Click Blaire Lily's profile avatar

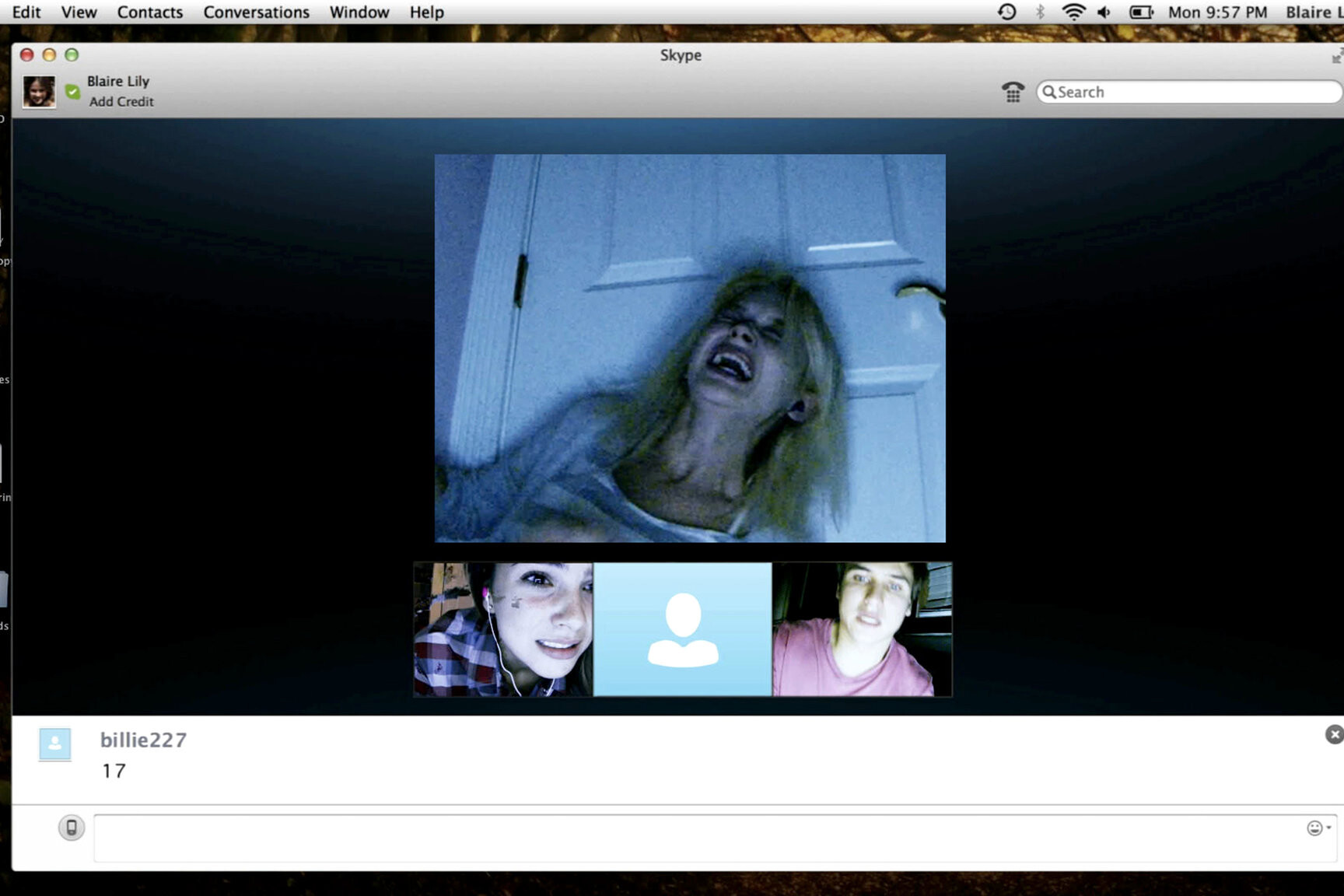39,92
